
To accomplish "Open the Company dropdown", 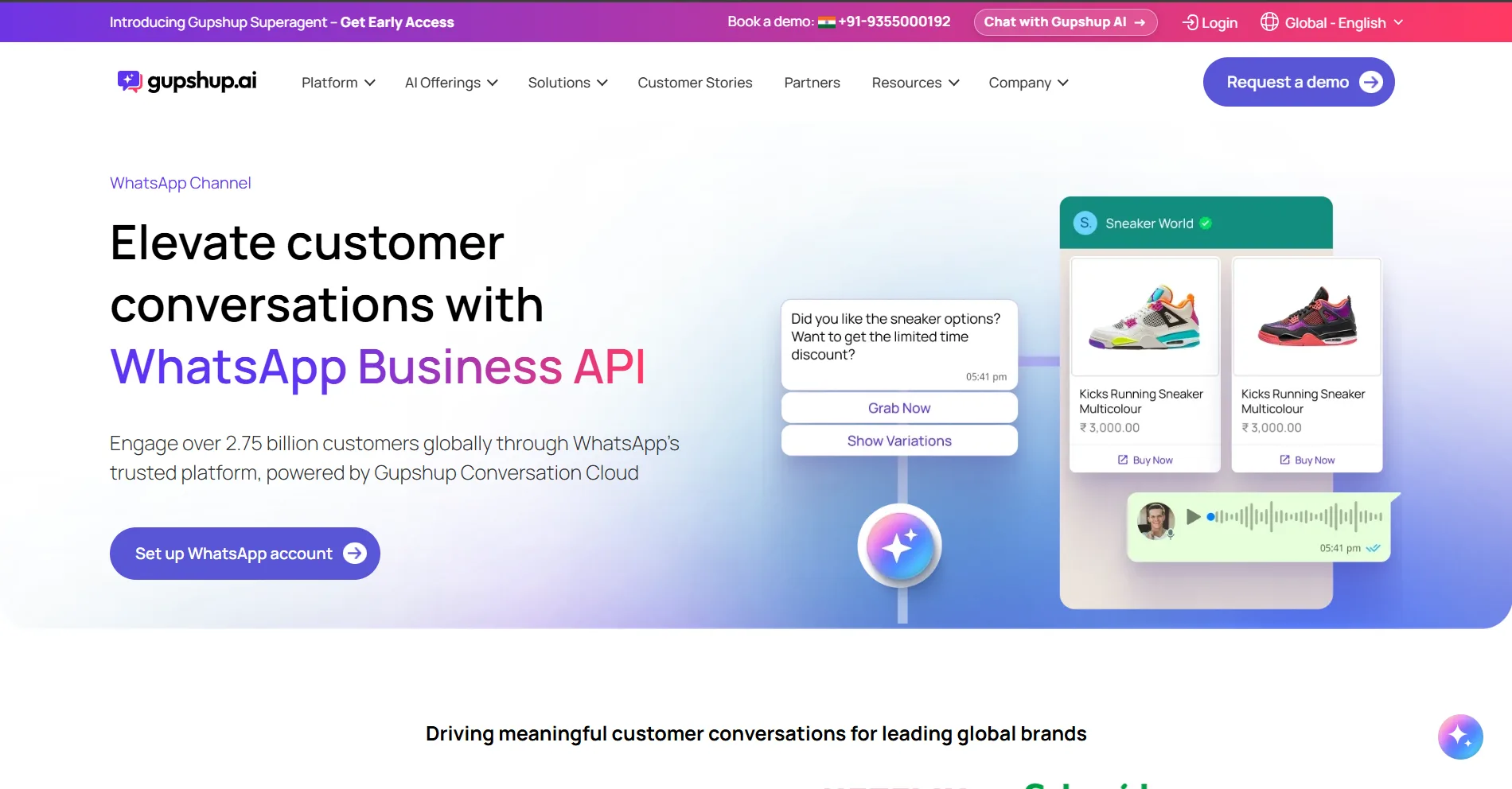I will (x=1028, y=83).
